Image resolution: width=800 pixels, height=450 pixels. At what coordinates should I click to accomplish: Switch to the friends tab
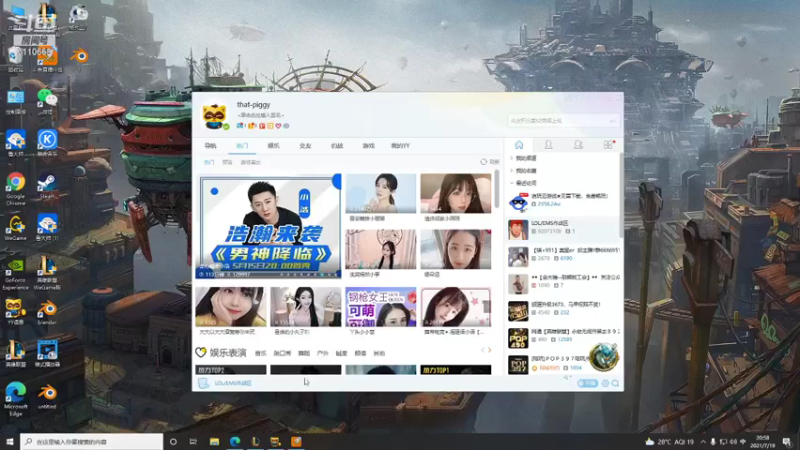click(x=305, y=146)
